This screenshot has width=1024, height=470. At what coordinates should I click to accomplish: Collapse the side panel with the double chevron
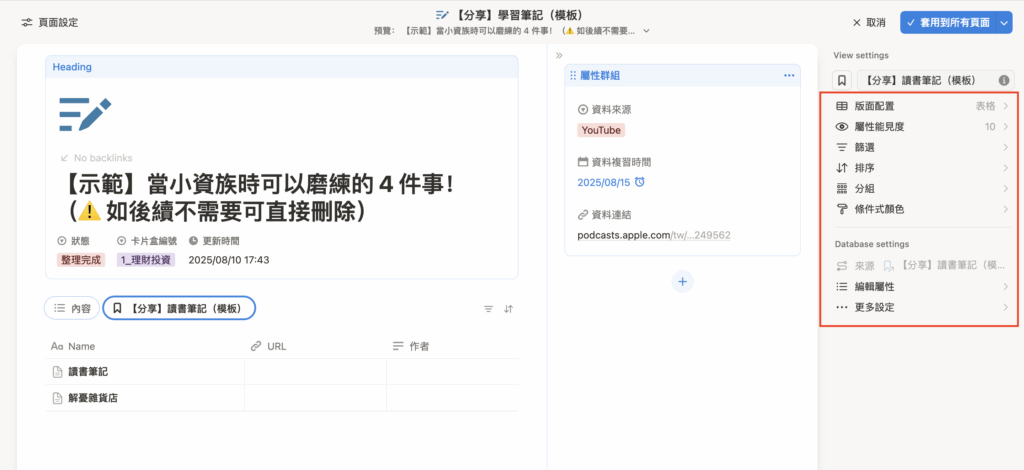point(560,56)
